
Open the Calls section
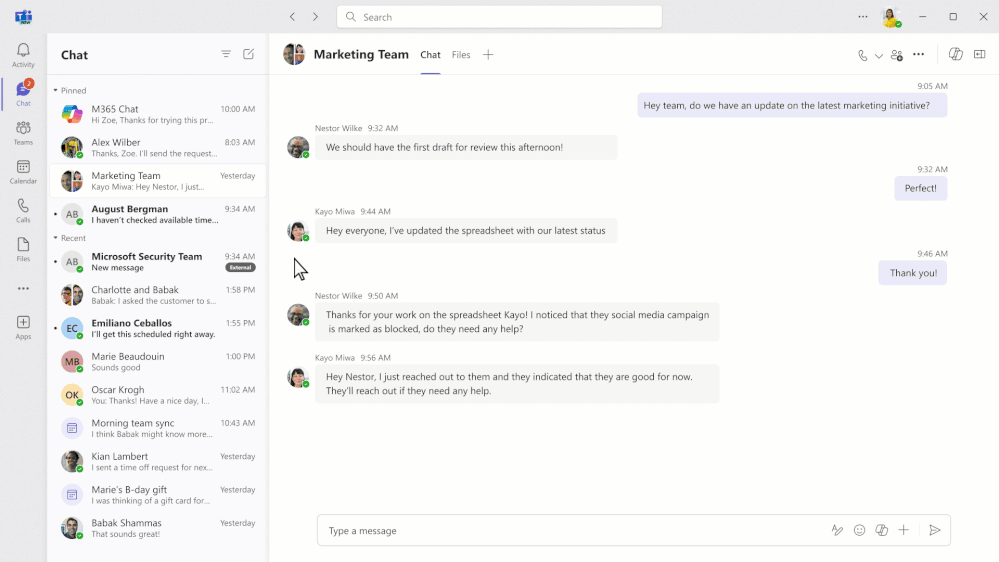point(23,210)
